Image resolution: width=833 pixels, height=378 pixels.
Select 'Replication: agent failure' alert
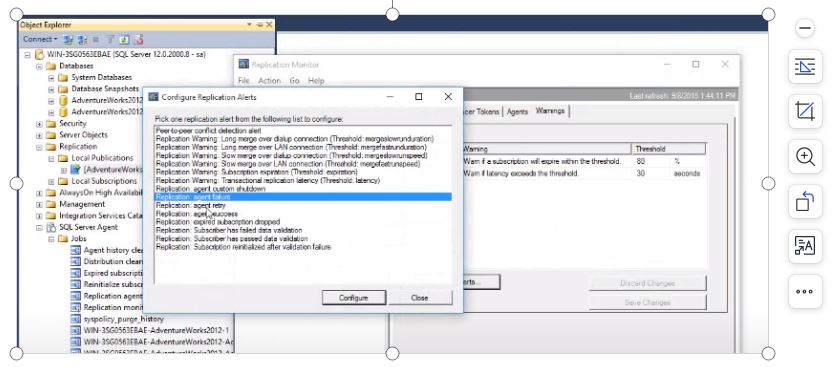[303, 197]
